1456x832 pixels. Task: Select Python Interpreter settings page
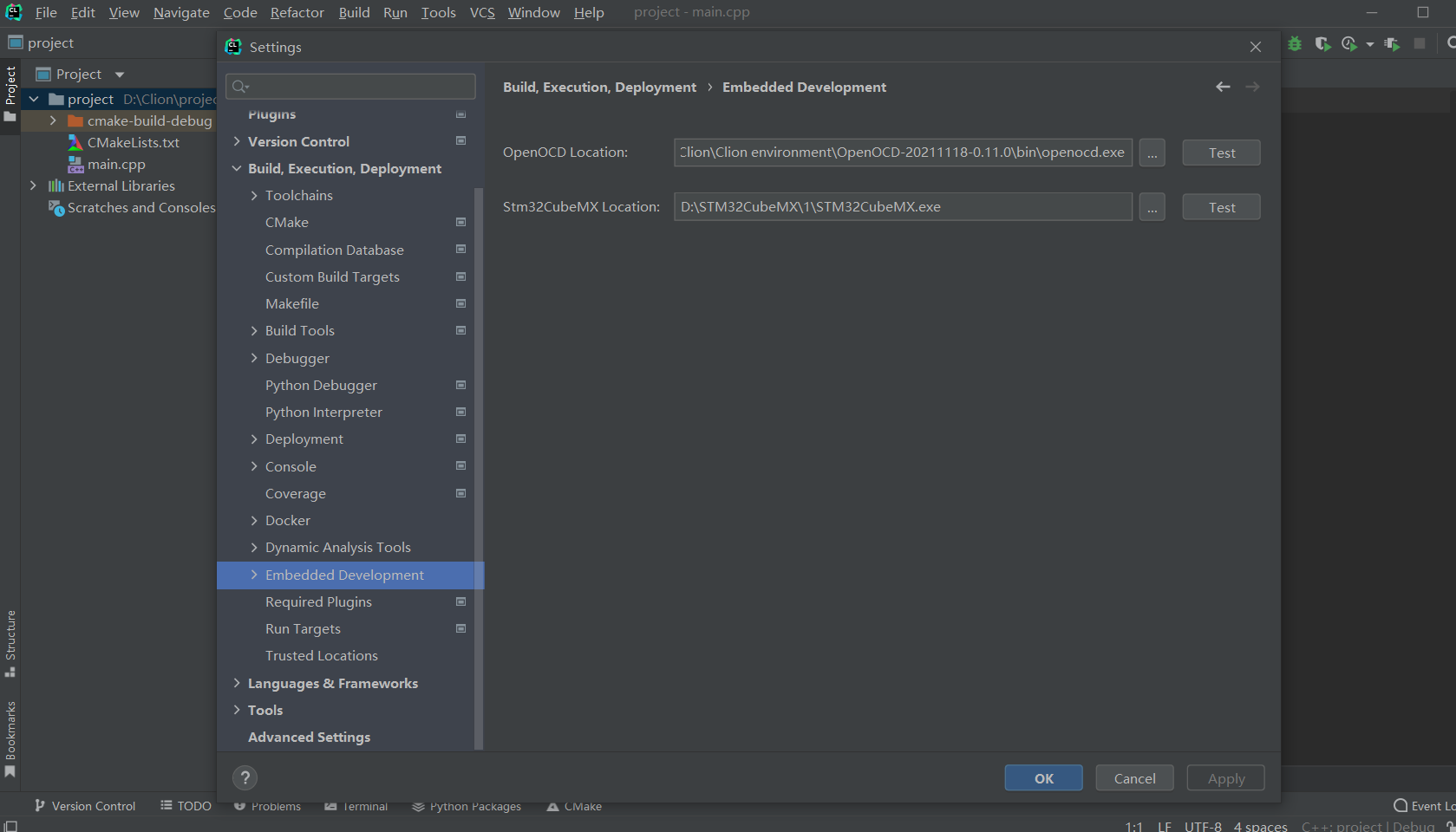323,412
